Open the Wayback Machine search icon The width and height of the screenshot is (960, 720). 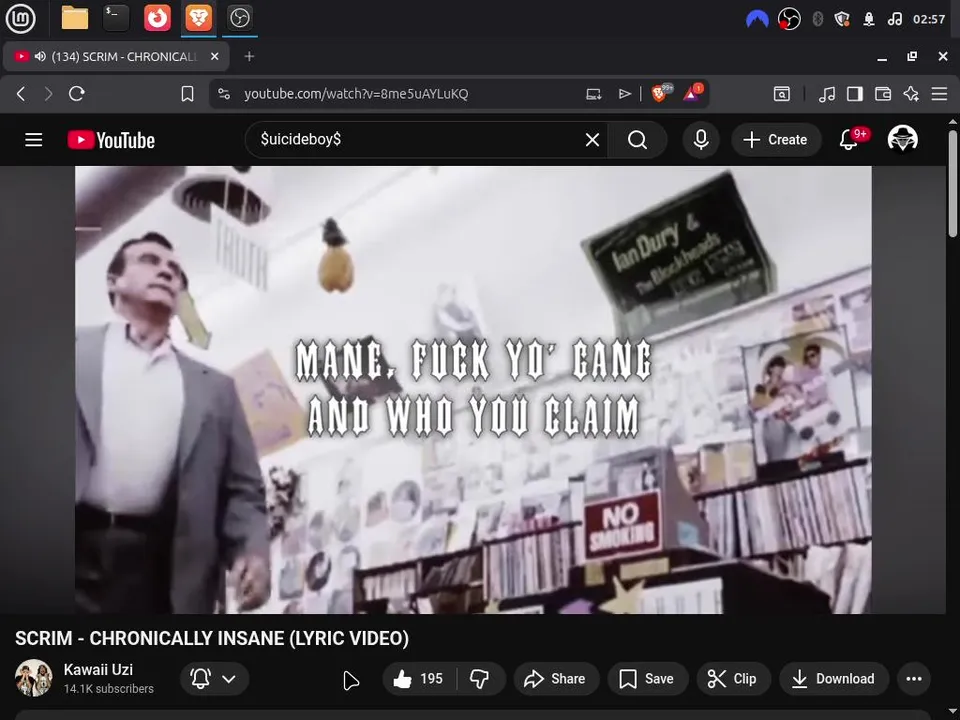782,94
